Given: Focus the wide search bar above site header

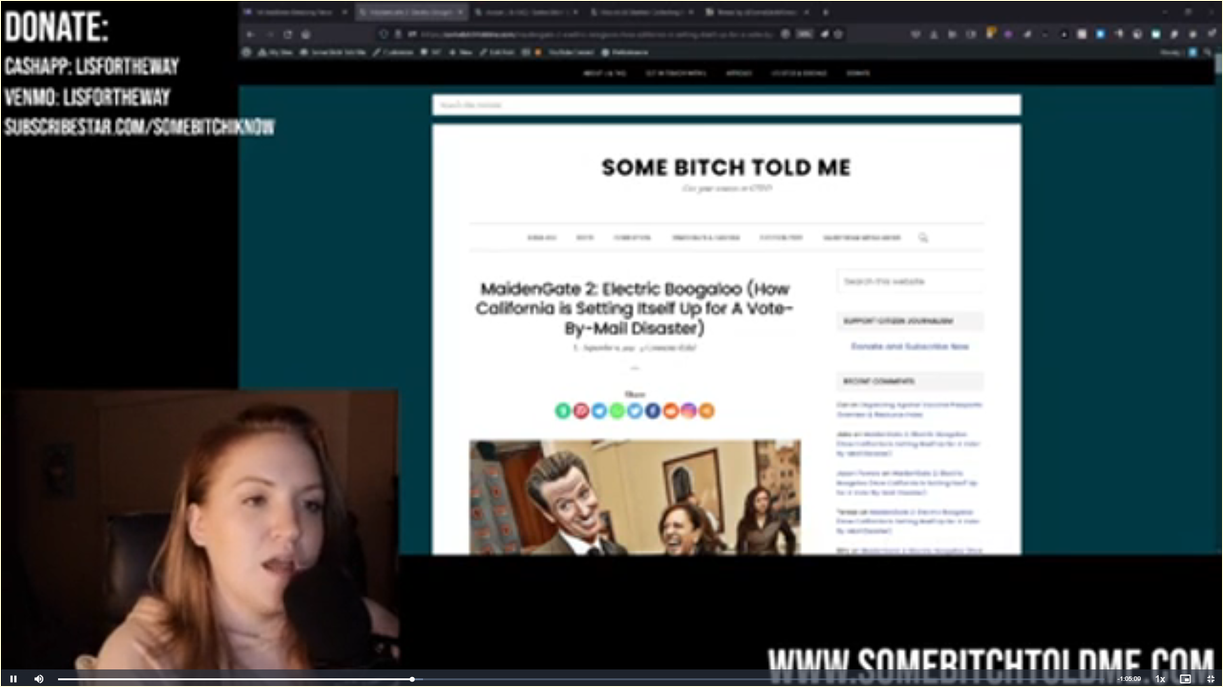Looking at the screenshot, I should (x=726, y=105).
